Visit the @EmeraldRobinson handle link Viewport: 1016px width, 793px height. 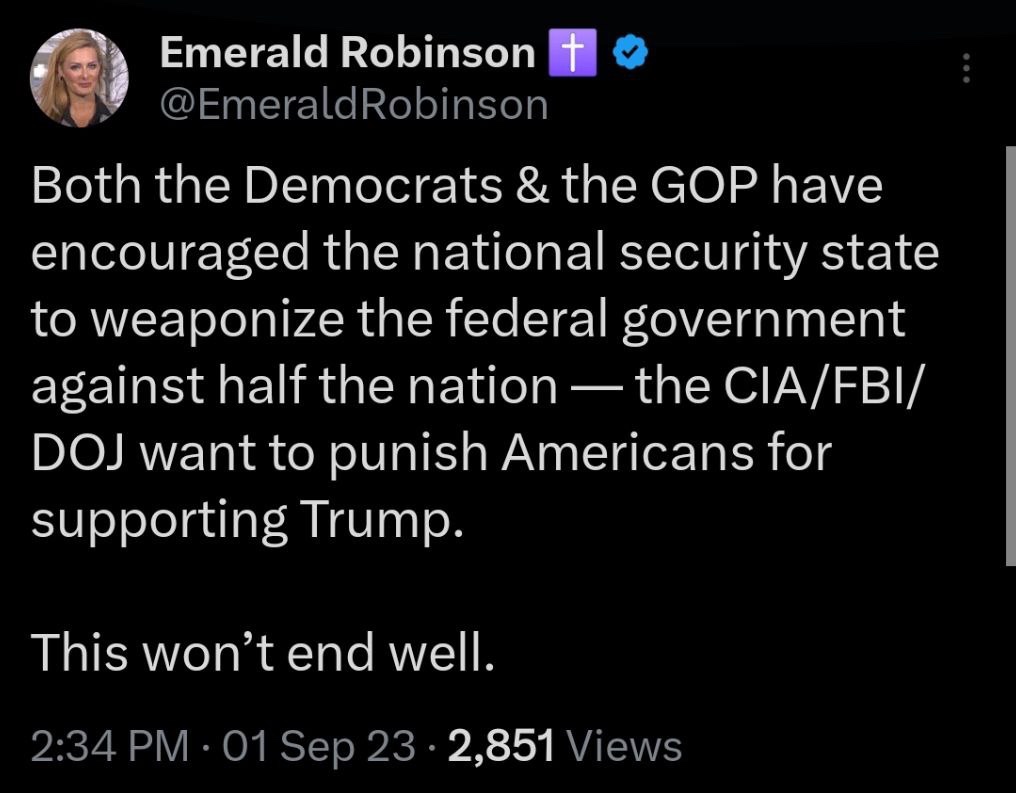click(x=353, y=104)
